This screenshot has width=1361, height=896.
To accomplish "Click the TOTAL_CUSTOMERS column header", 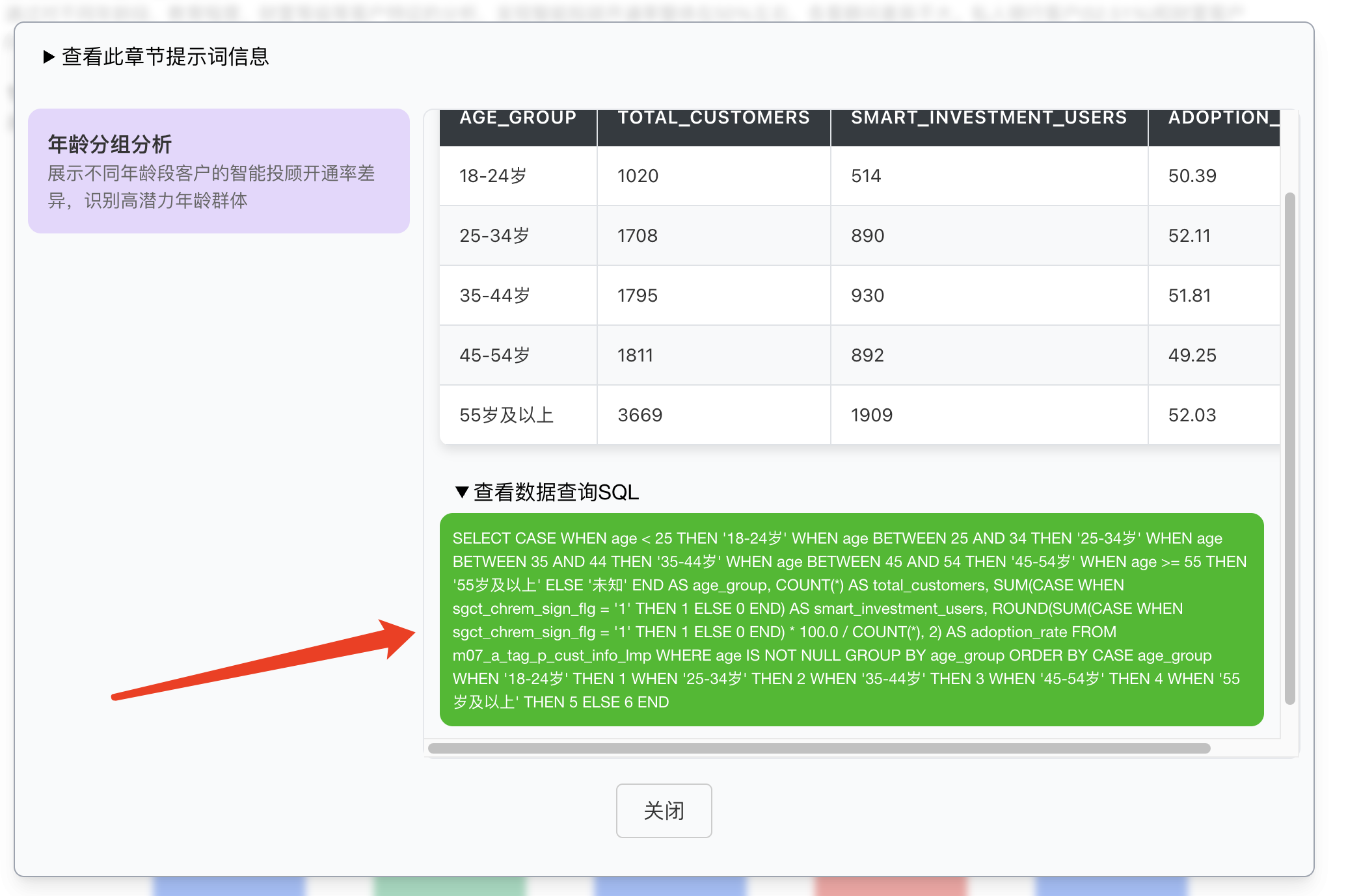I will click(x=713, y=118).
